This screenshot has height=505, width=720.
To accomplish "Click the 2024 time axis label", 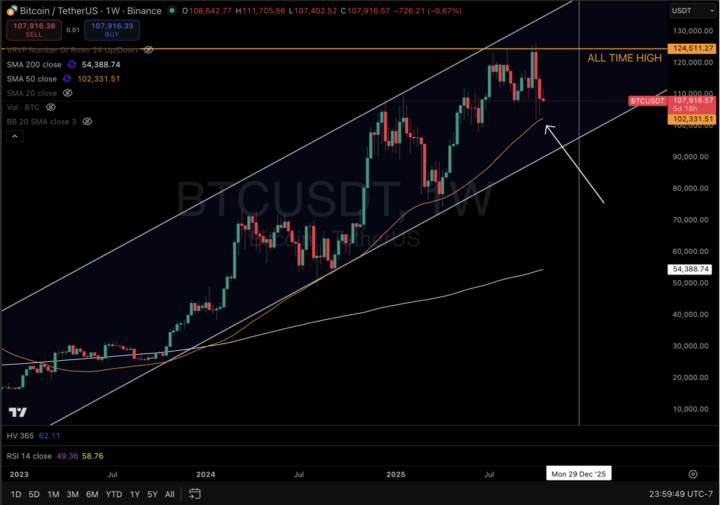I will click(205, 474).
